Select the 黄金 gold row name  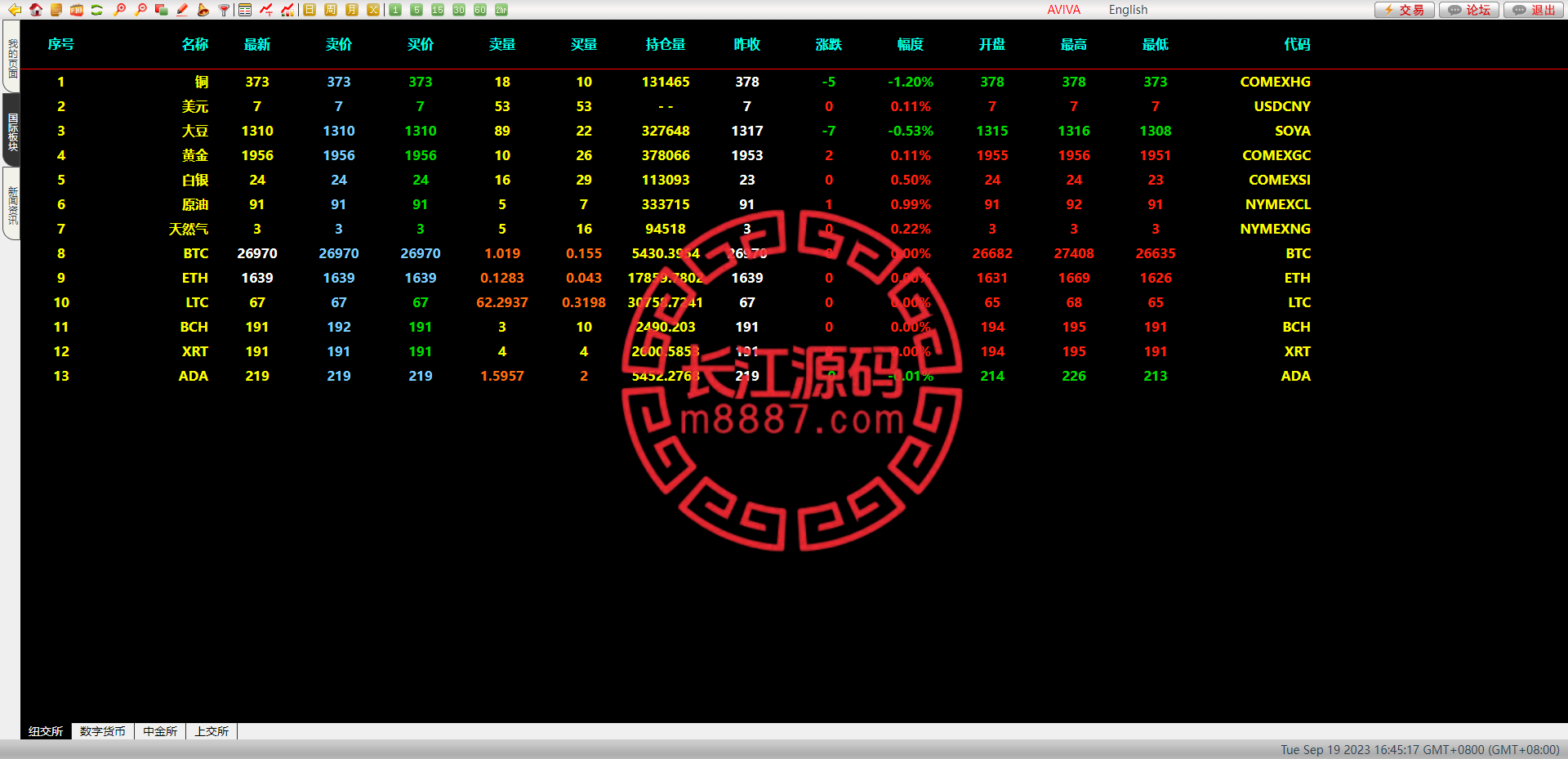[x=195, y=155]
